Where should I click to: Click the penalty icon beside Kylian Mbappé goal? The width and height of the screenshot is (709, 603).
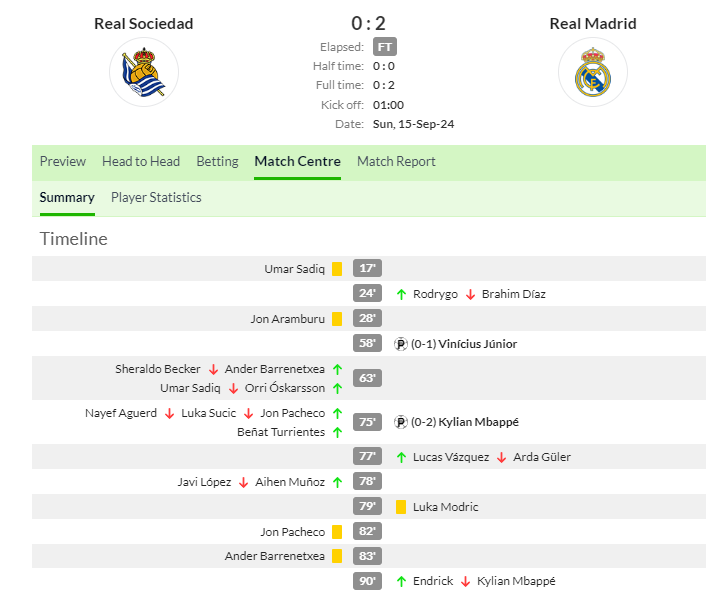(401, 422)
